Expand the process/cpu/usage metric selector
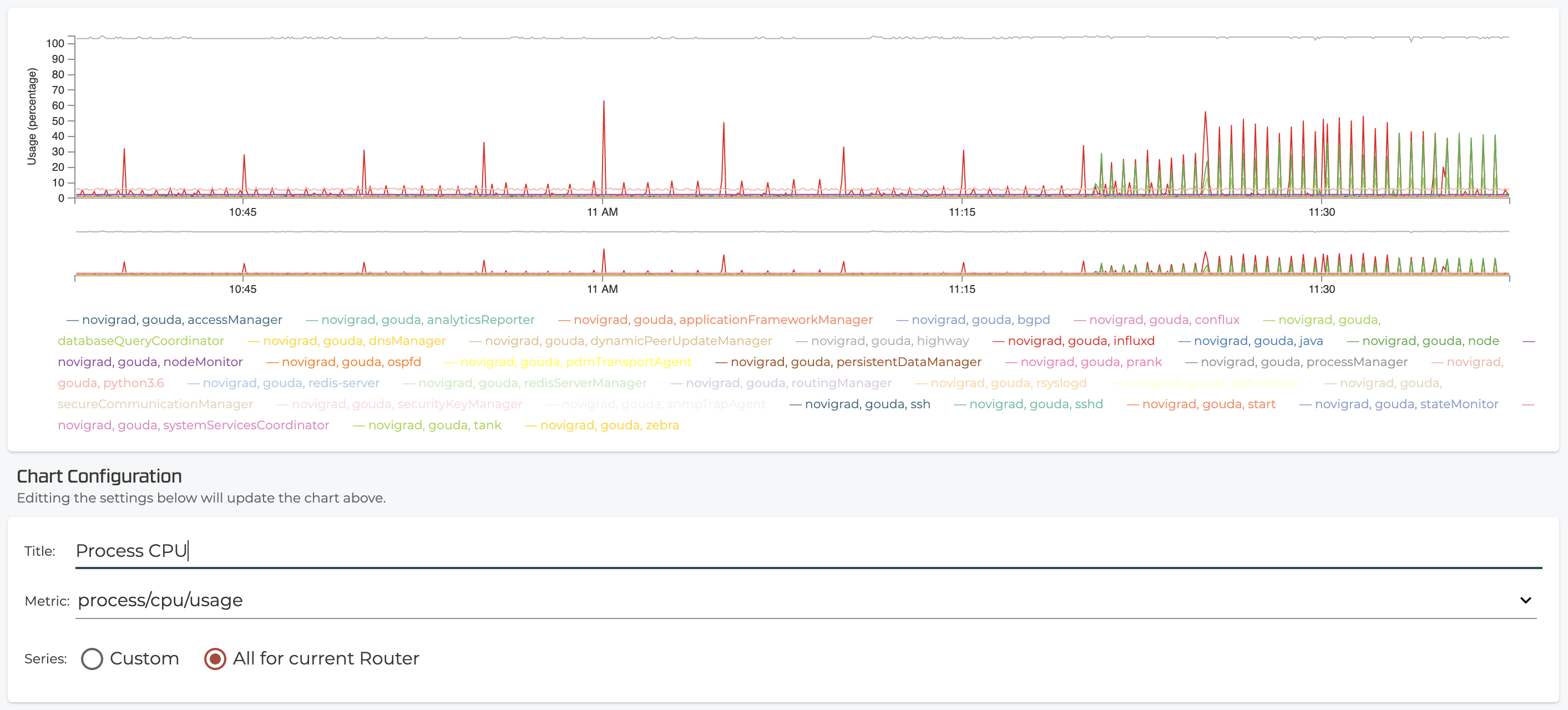 1526,600
